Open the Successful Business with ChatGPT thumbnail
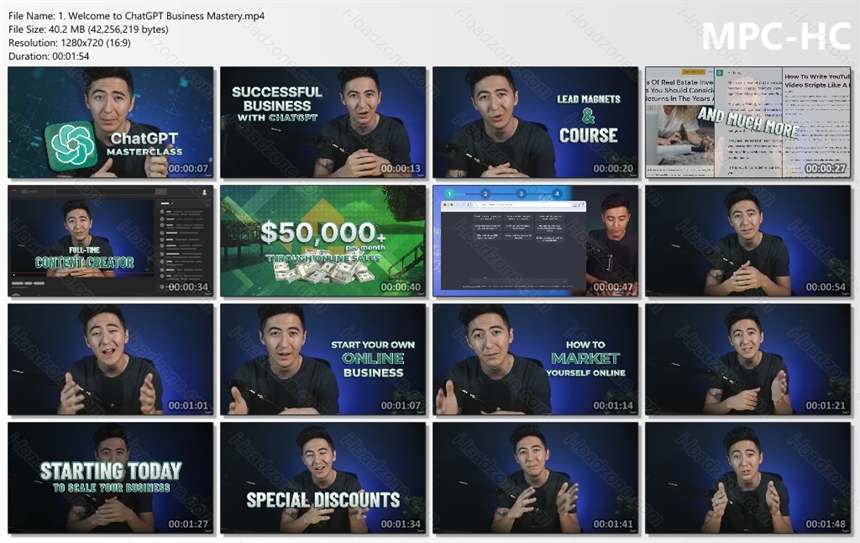Image resolution: width=860 pixels, height=543 pixels. [323, 122]
